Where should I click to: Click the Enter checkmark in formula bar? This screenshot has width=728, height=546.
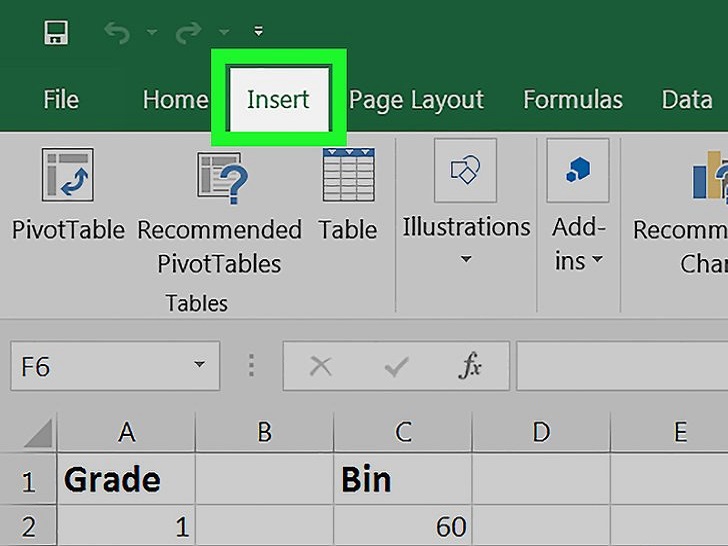click(396, 366)
